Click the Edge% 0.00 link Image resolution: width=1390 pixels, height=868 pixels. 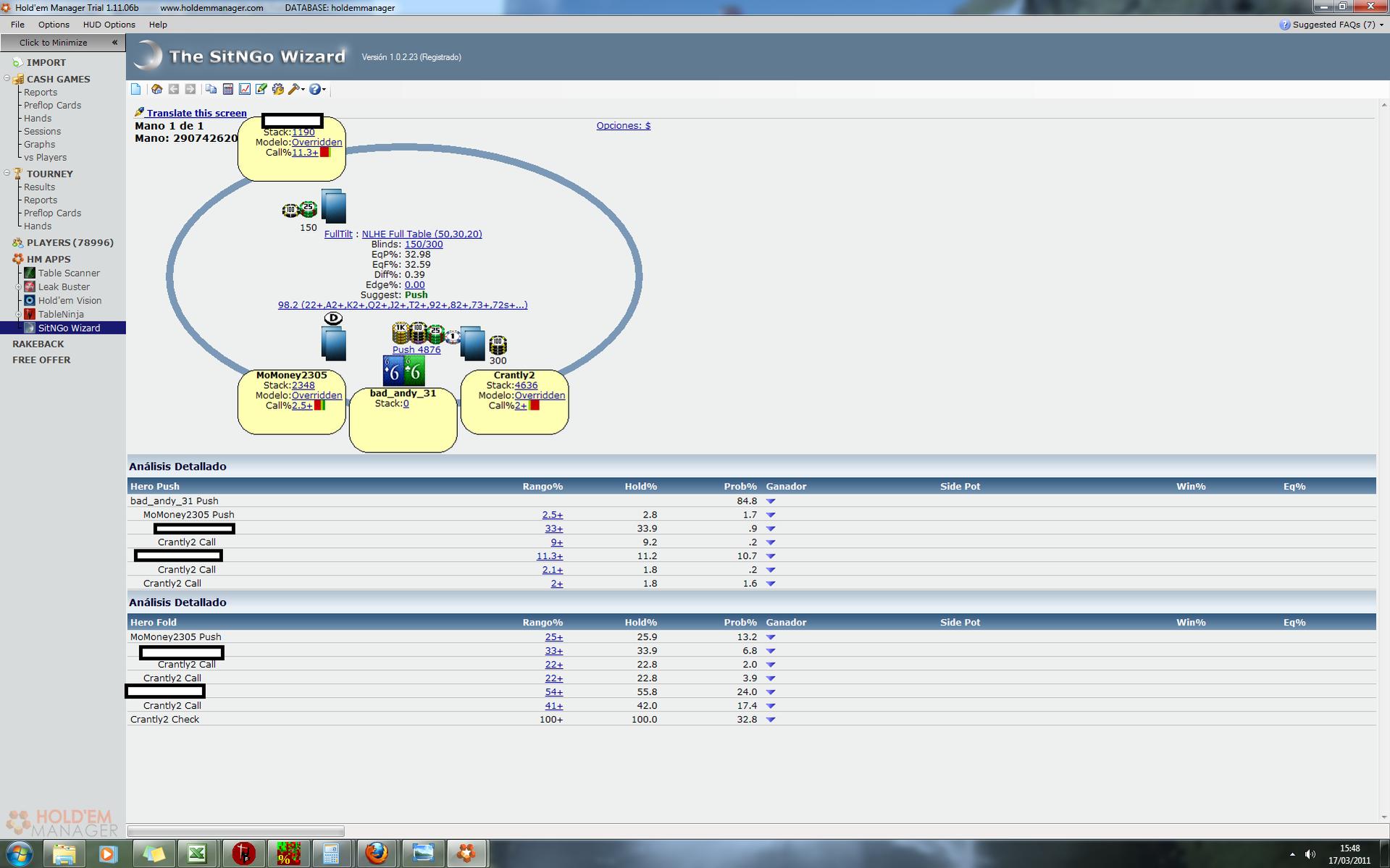pos(414,285)
